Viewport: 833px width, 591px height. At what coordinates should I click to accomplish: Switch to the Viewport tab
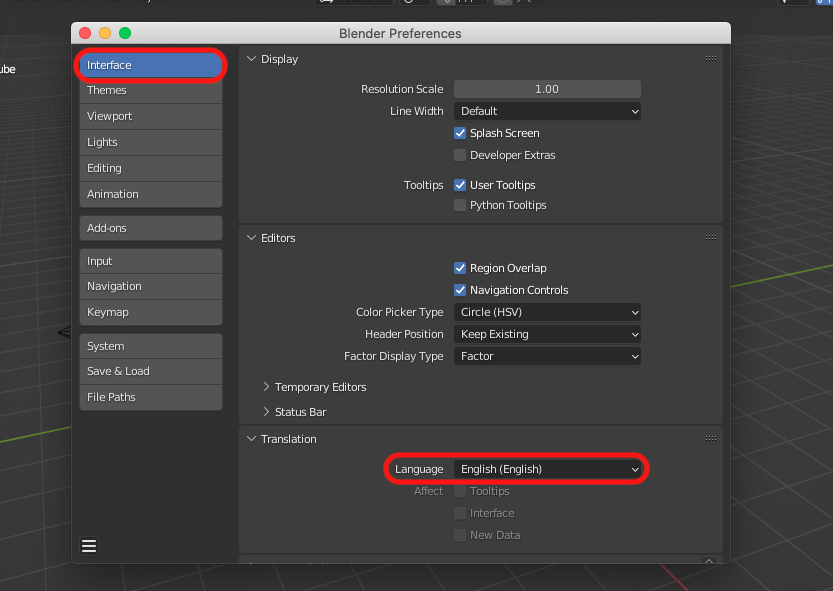point(151,116)
